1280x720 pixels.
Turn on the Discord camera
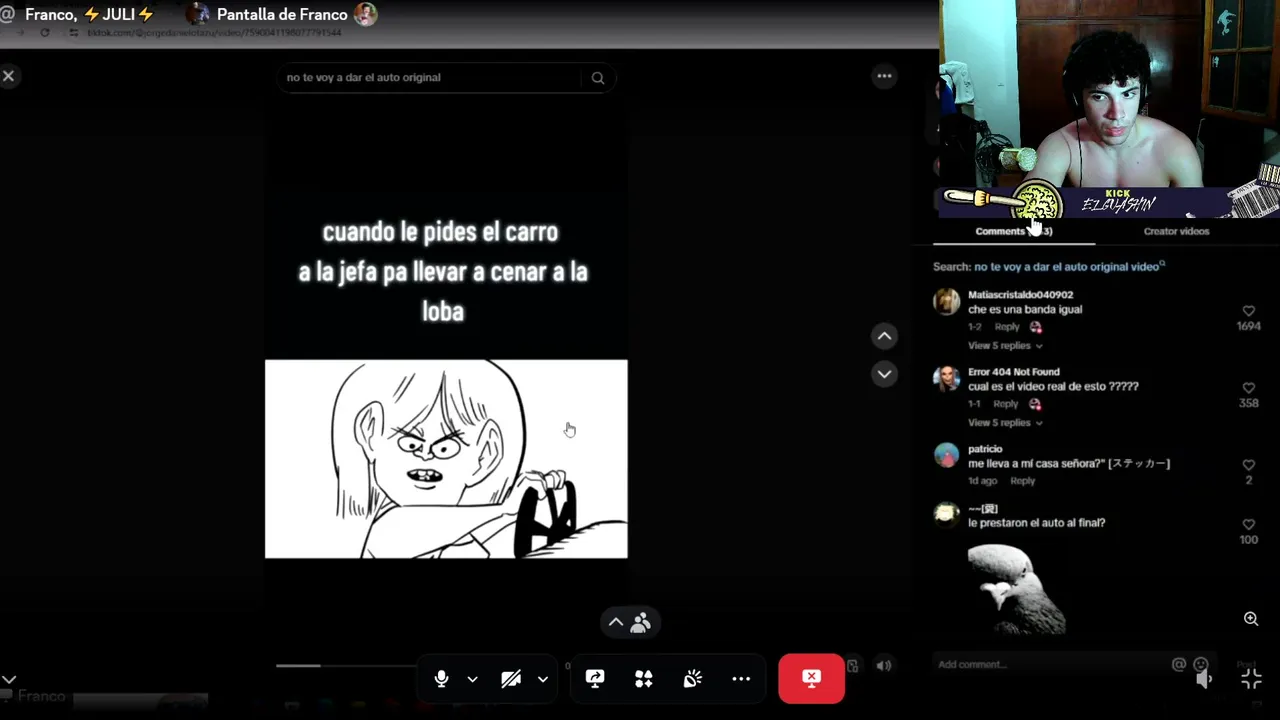511,679
